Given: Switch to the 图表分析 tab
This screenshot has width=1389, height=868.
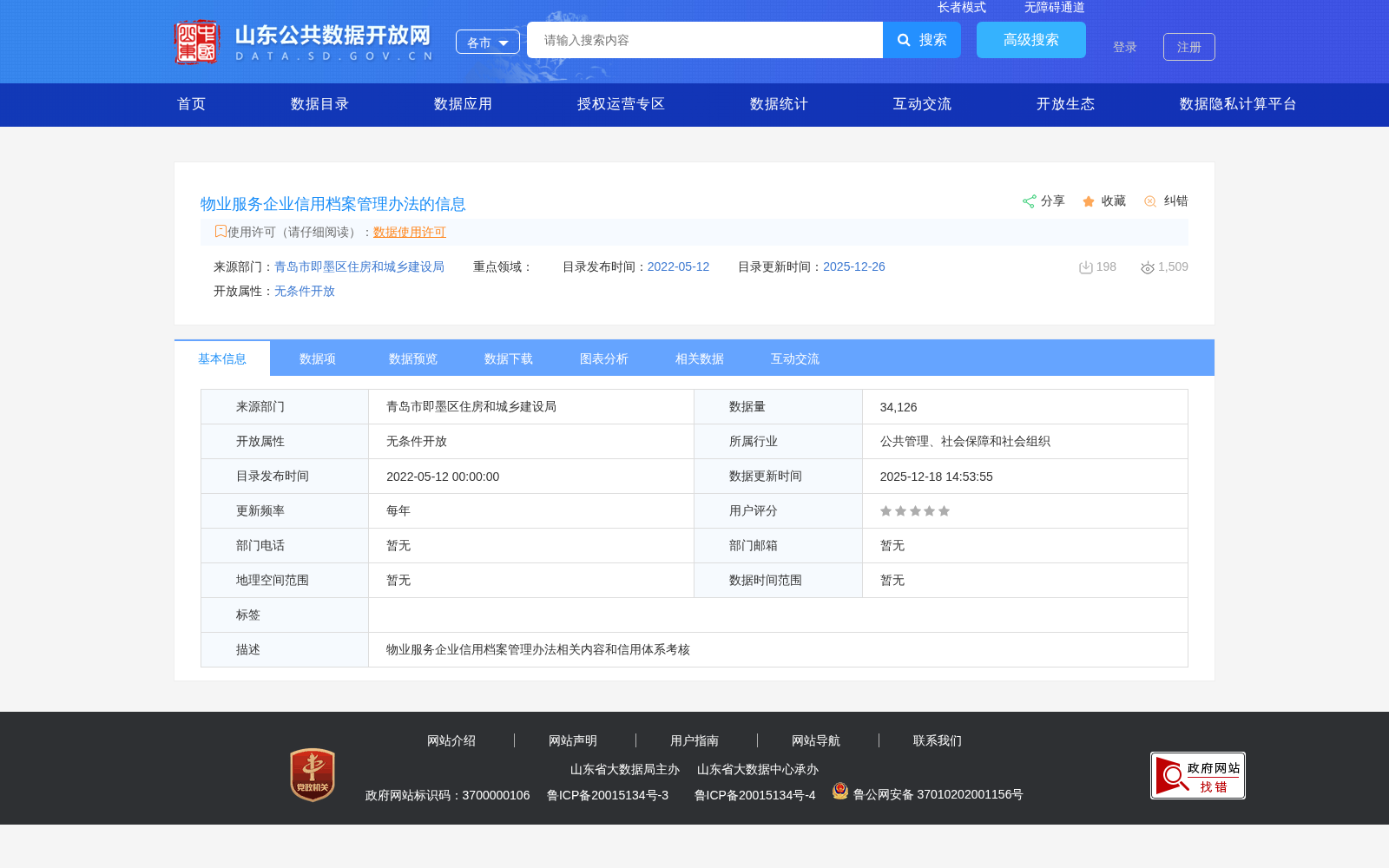Looking at the screenshot, I should tap(604, 358).
